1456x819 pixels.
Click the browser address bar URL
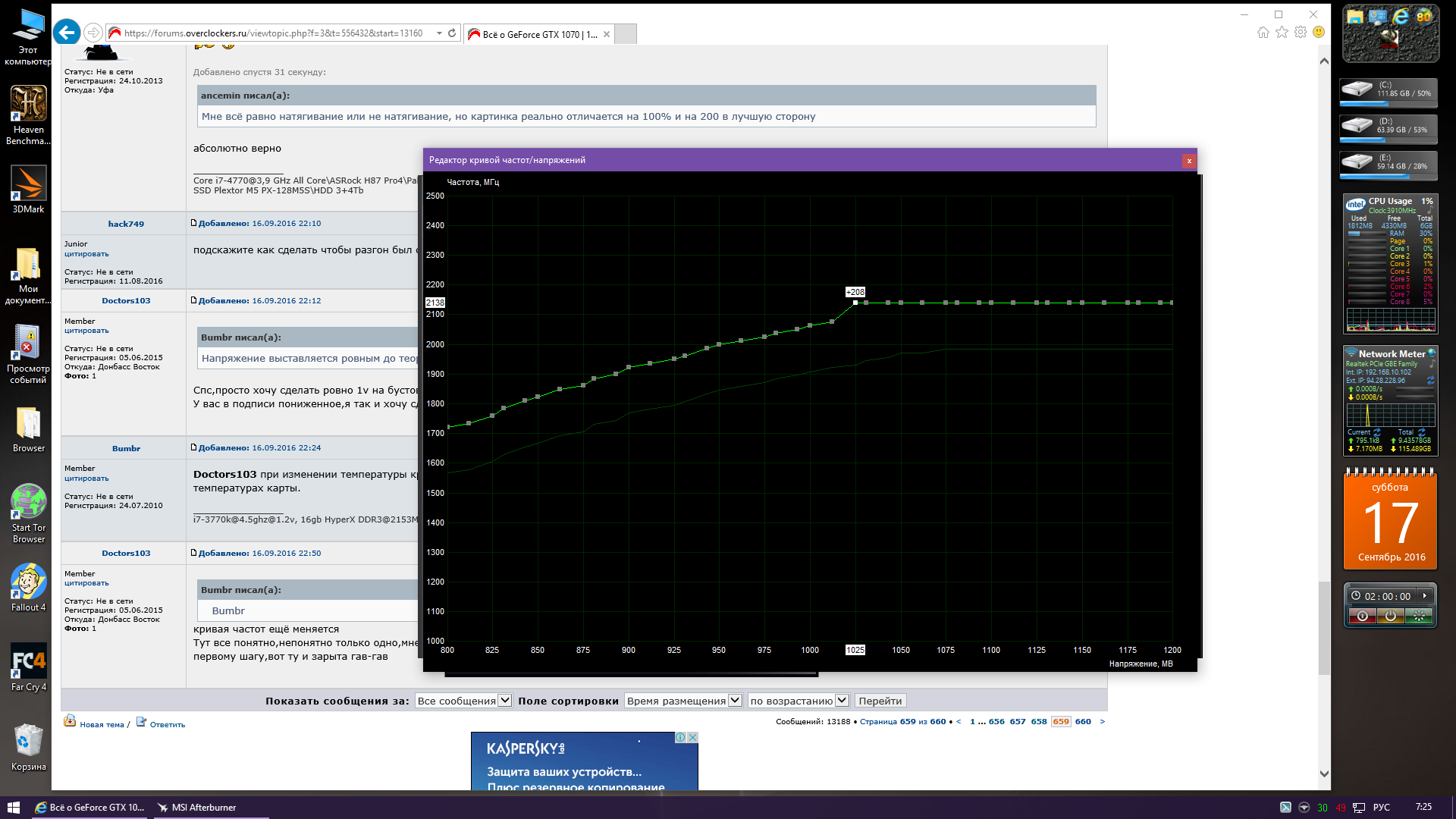pos(273,33)
